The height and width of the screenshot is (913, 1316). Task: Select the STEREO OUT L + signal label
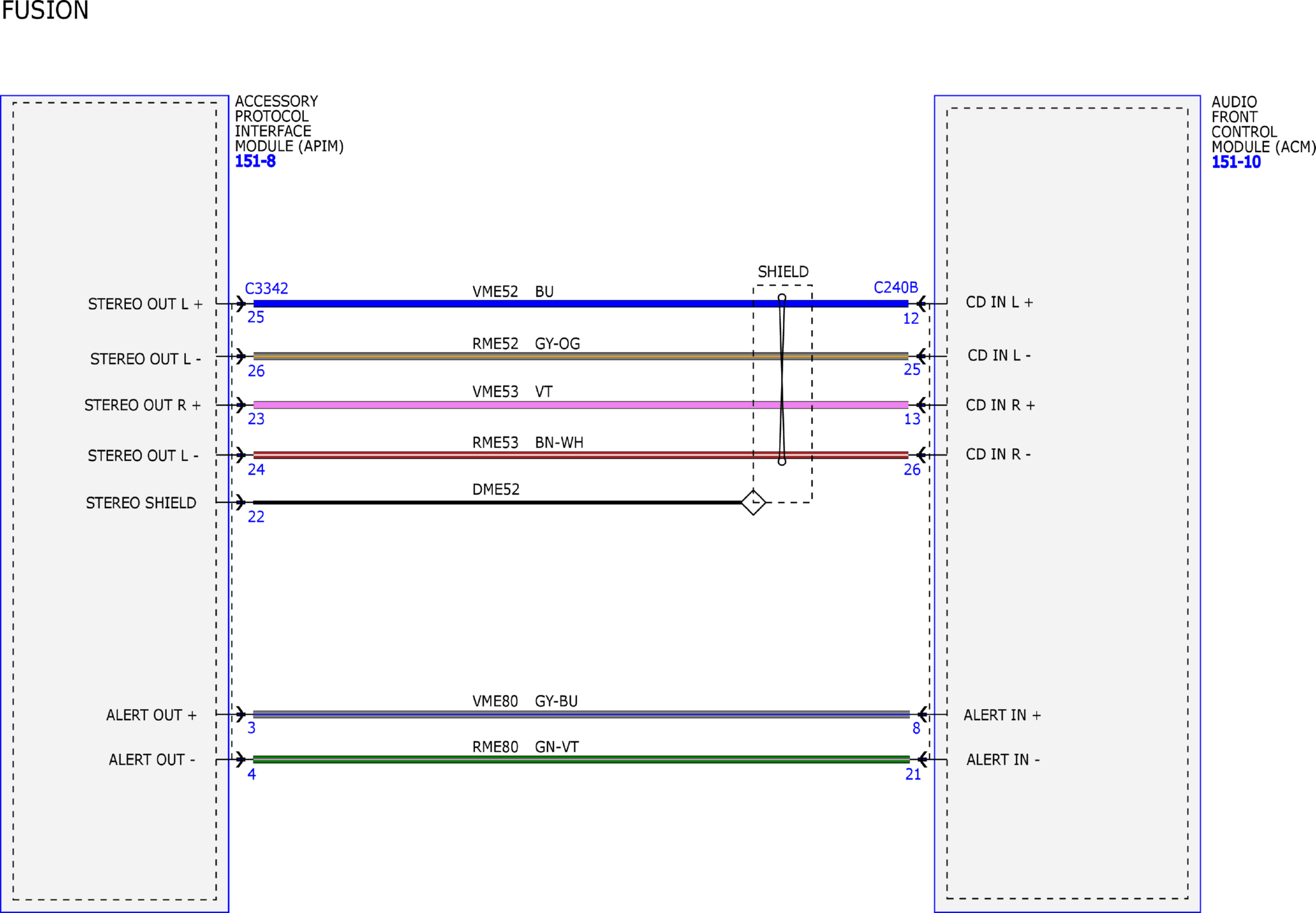(145, 304)
